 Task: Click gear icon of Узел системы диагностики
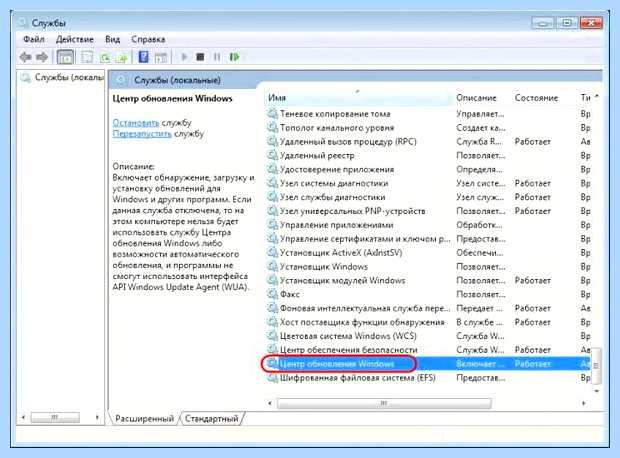[272, 183]
